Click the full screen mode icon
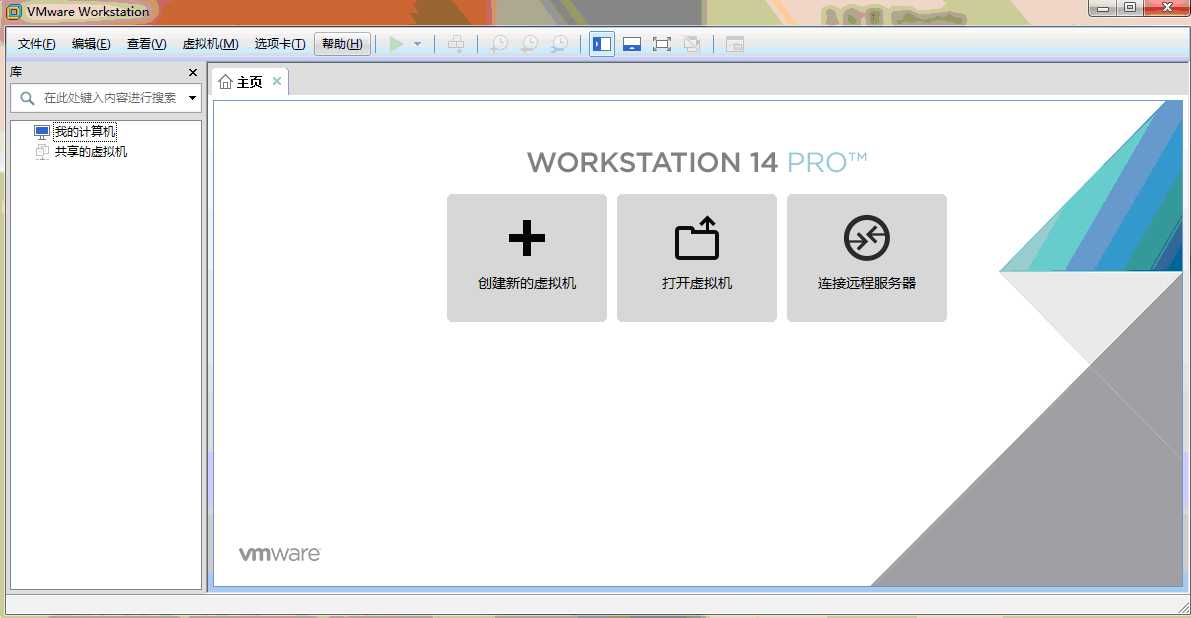Image resolution: width=1191 pixels, height=618 pixels. [x=662, y=44]
